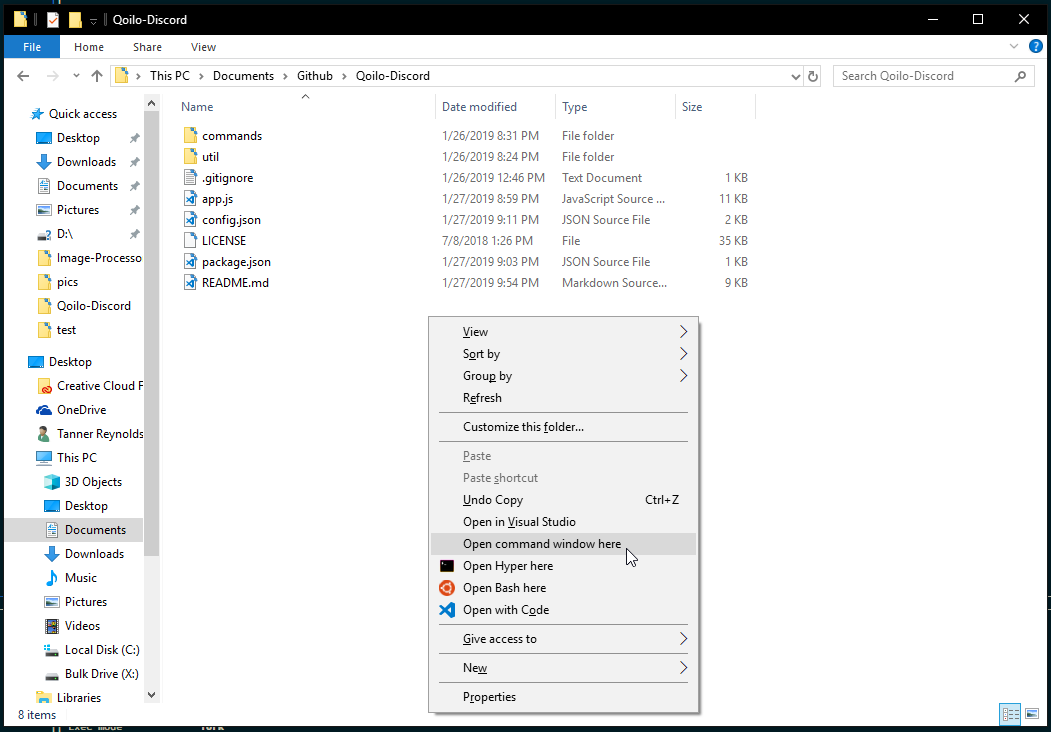Click the commands folder icon

click(x=191, y=135)
